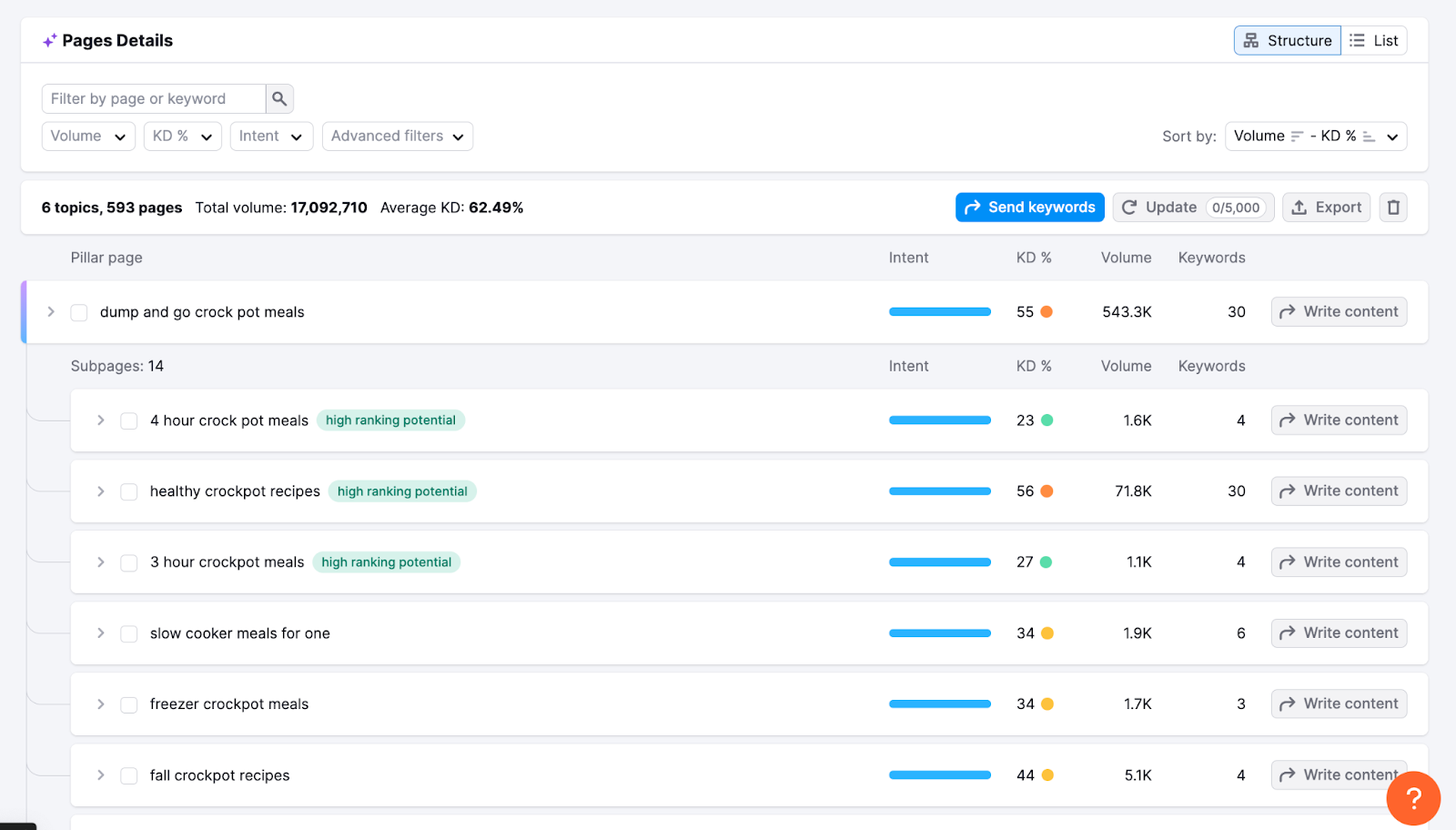Screen dimensions: 1456x830
Task: Write content for healthy crockpot recipes
Action: tap(1340, 491)
